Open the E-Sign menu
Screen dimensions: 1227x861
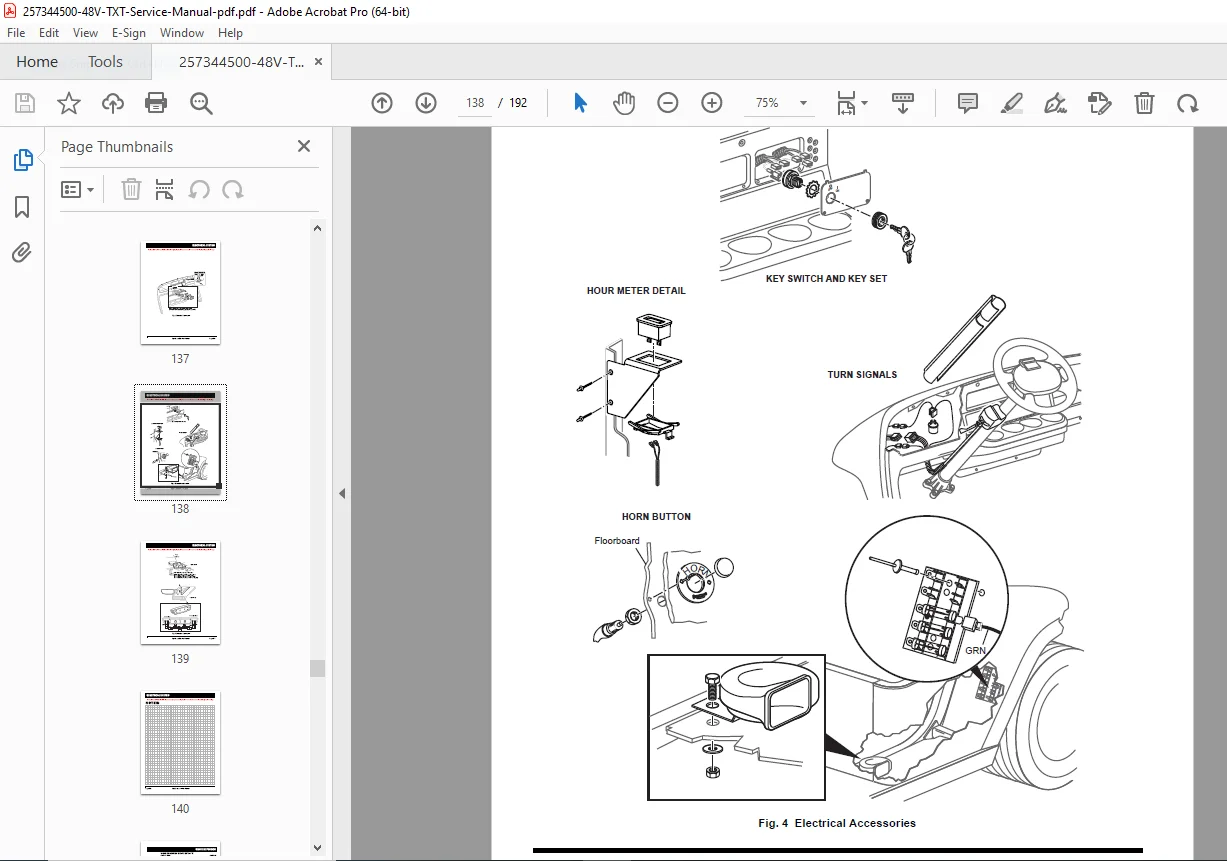[129, 33]
